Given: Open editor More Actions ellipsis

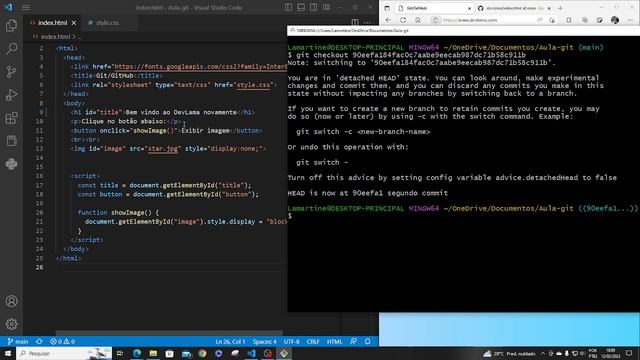Looking at the screenshot, I should pyautogui.click(x=367, y=22).
